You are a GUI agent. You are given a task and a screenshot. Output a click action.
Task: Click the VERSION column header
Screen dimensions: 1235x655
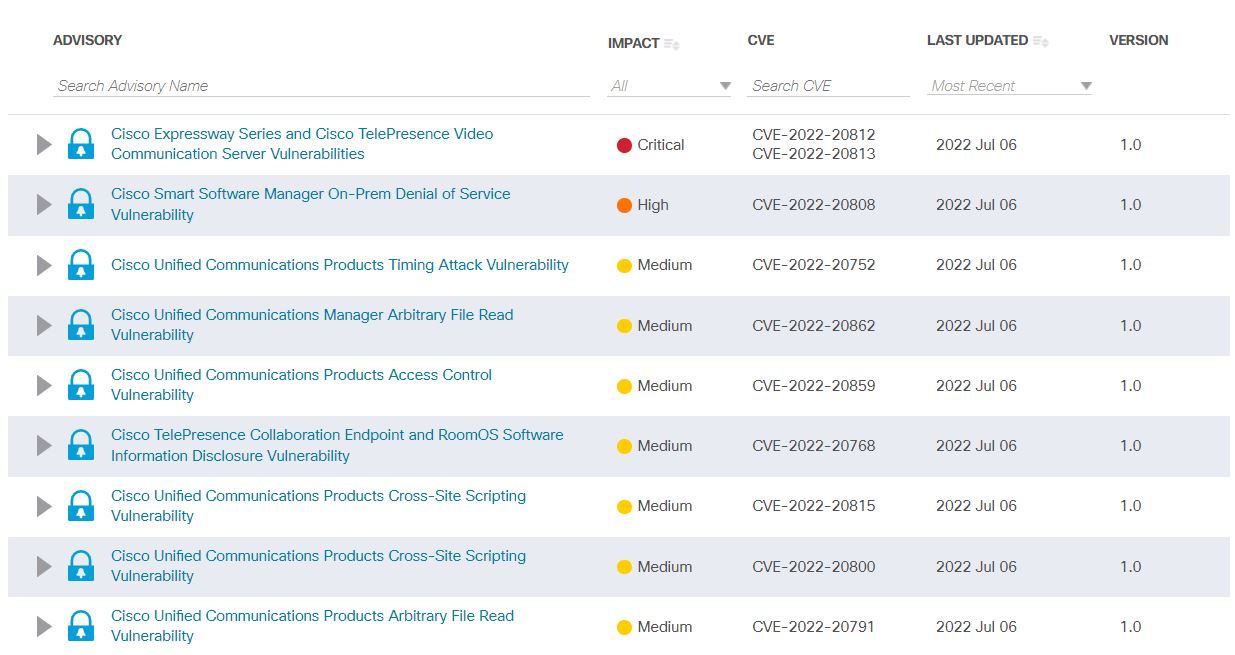click(x=1139, y=40)
